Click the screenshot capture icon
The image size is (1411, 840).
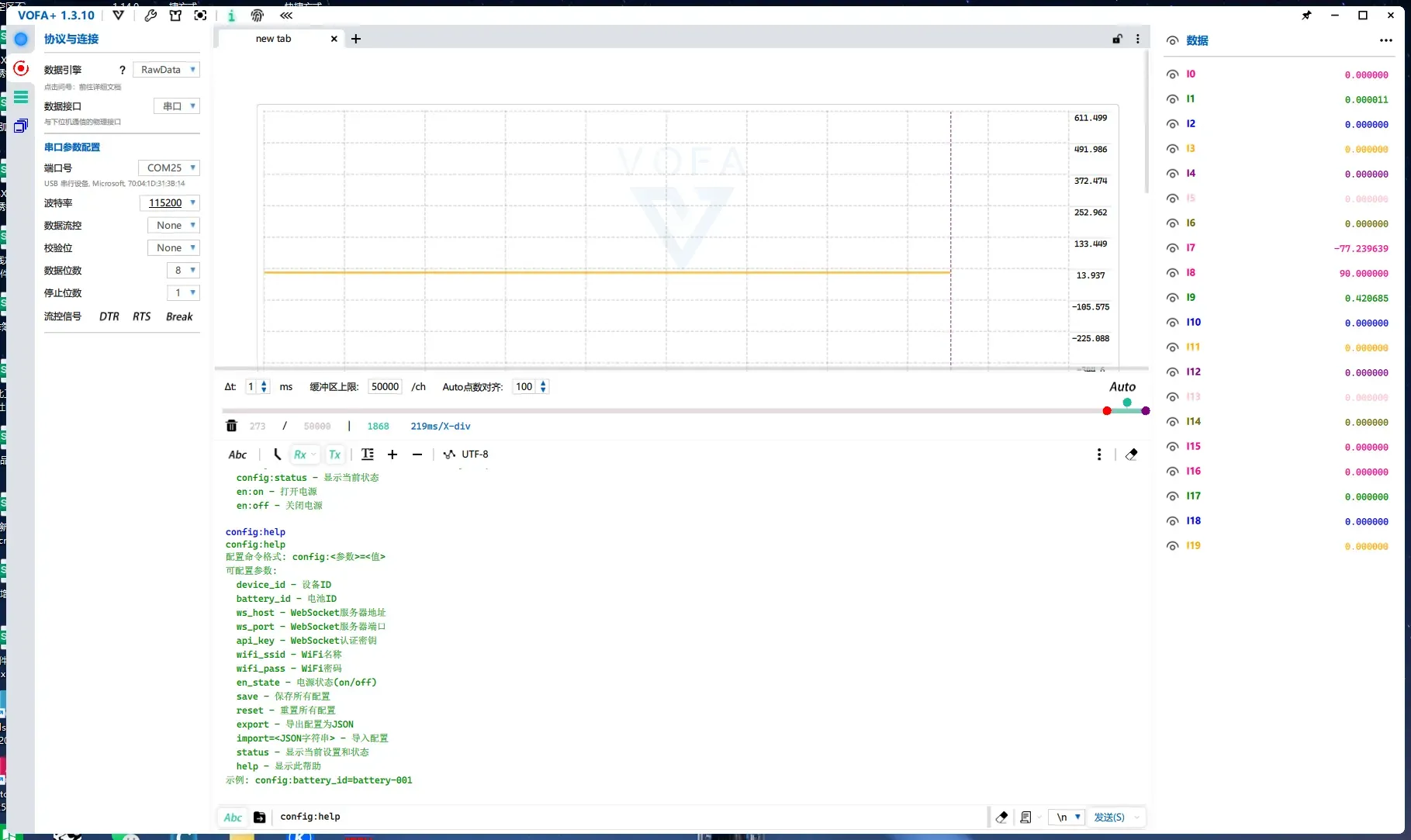pos(200,15)
